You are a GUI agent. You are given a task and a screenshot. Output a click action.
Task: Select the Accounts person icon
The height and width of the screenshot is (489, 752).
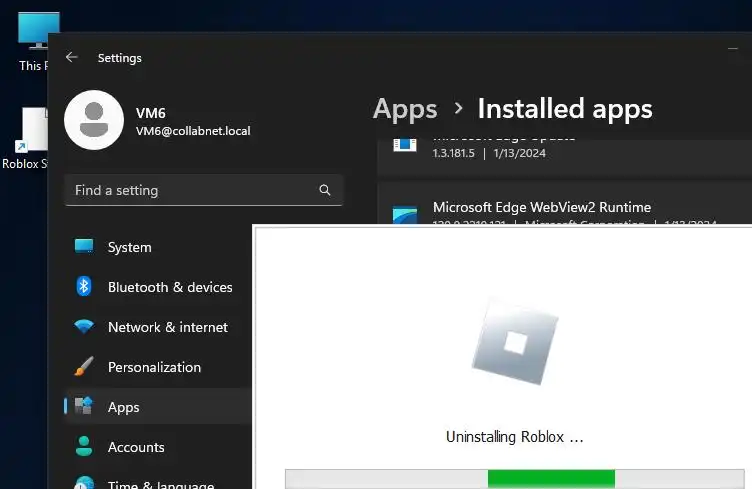coord(84,446)
